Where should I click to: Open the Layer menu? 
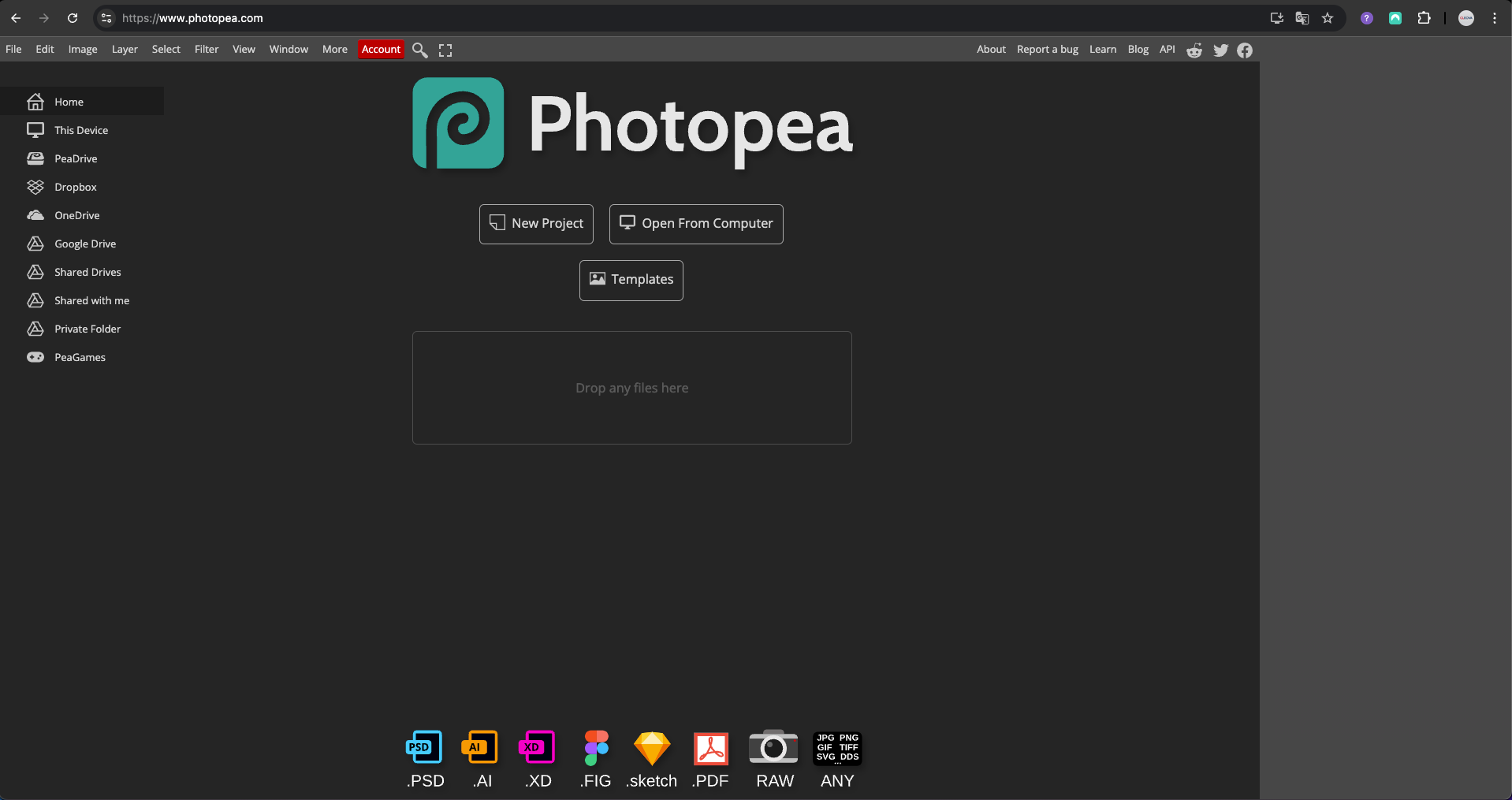[x=125, y=49]
